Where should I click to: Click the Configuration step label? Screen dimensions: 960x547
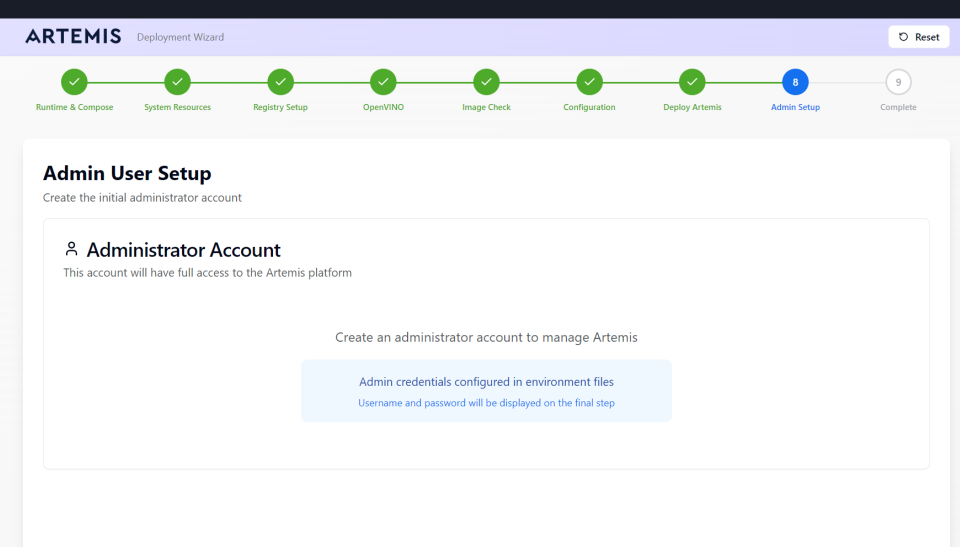point(590,107)
